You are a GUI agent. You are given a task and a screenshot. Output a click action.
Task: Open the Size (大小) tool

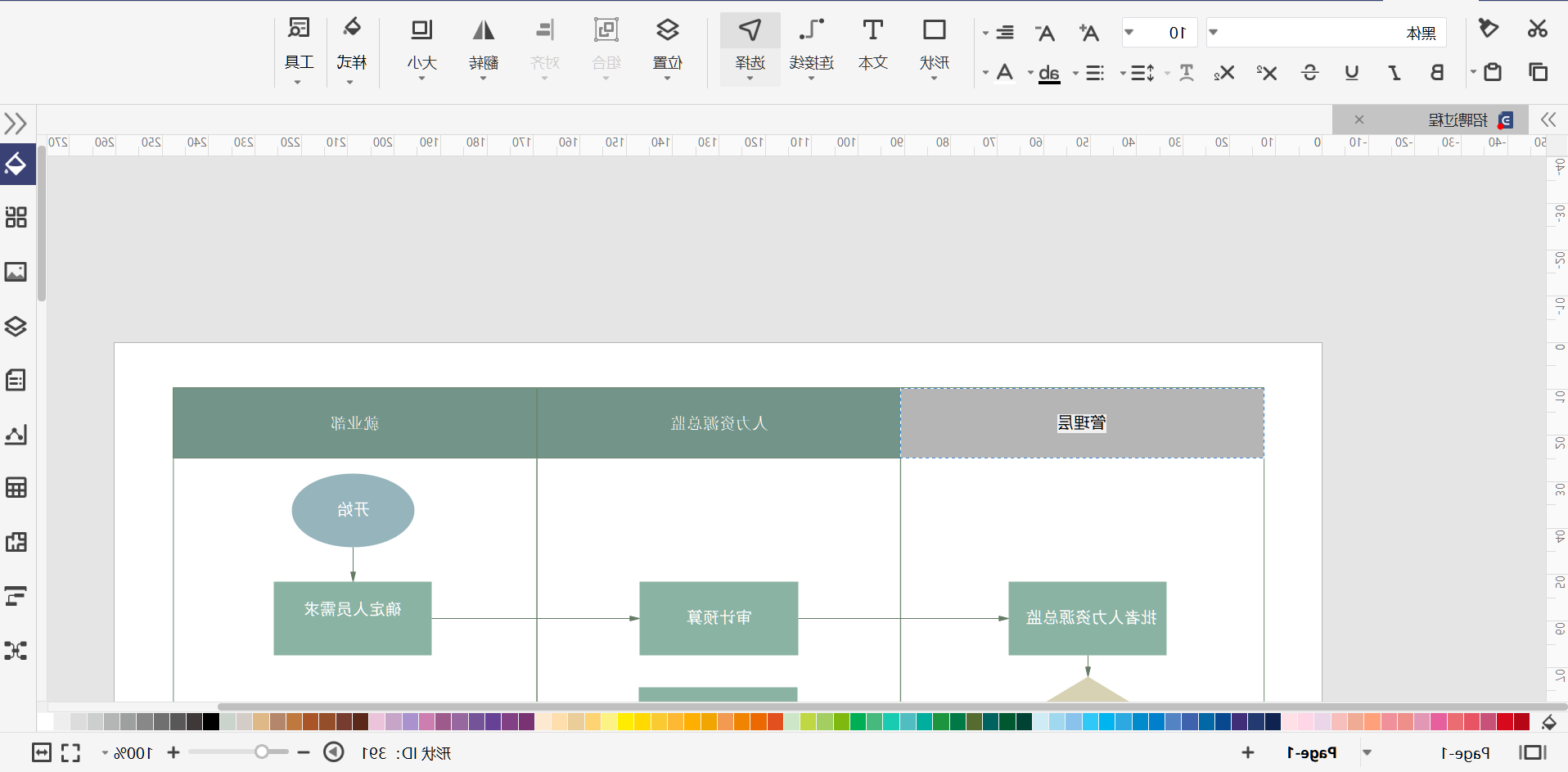click(x=421, y=47)
